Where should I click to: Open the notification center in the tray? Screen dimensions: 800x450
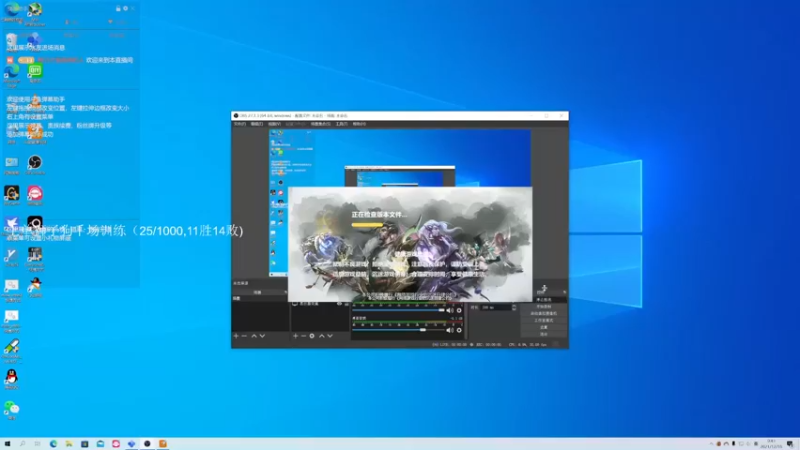[x=790, y=444]
